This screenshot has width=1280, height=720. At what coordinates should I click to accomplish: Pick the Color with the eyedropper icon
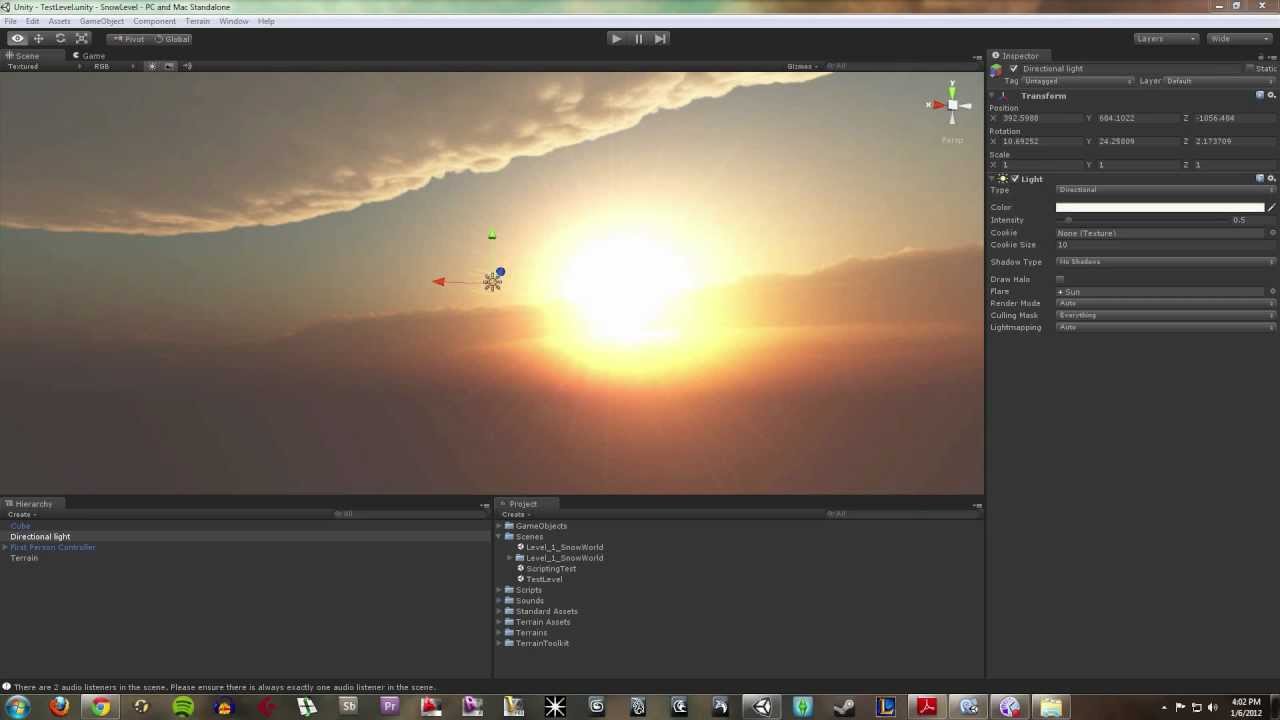coord(1272,208)
